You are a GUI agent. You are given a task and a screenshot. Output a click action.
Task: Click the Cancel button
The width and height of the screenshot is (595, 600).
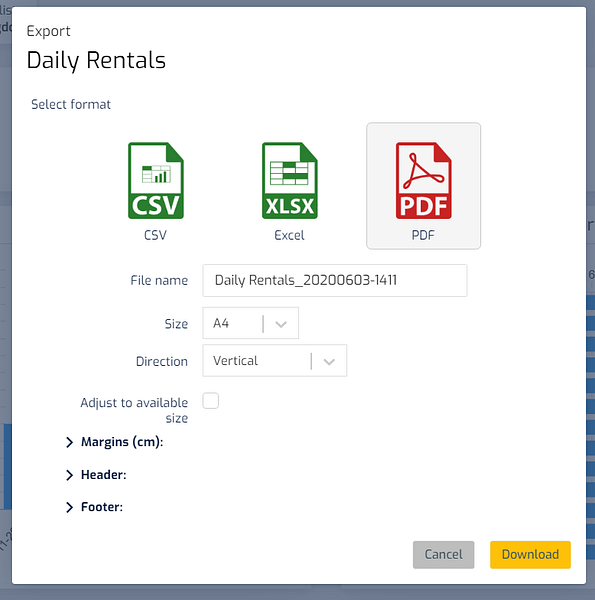443,554
